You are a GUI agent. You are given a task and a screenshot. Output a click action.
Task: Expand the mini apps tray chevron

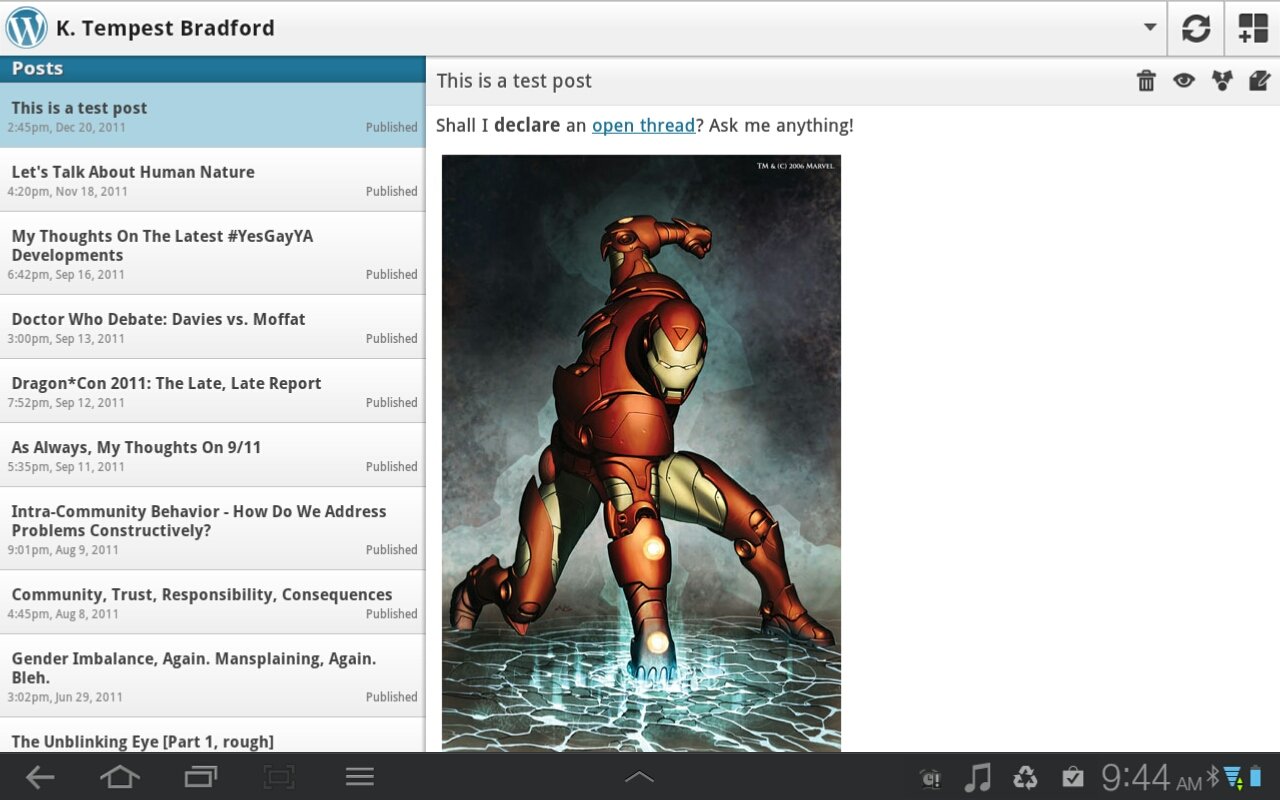pos(639,777)
